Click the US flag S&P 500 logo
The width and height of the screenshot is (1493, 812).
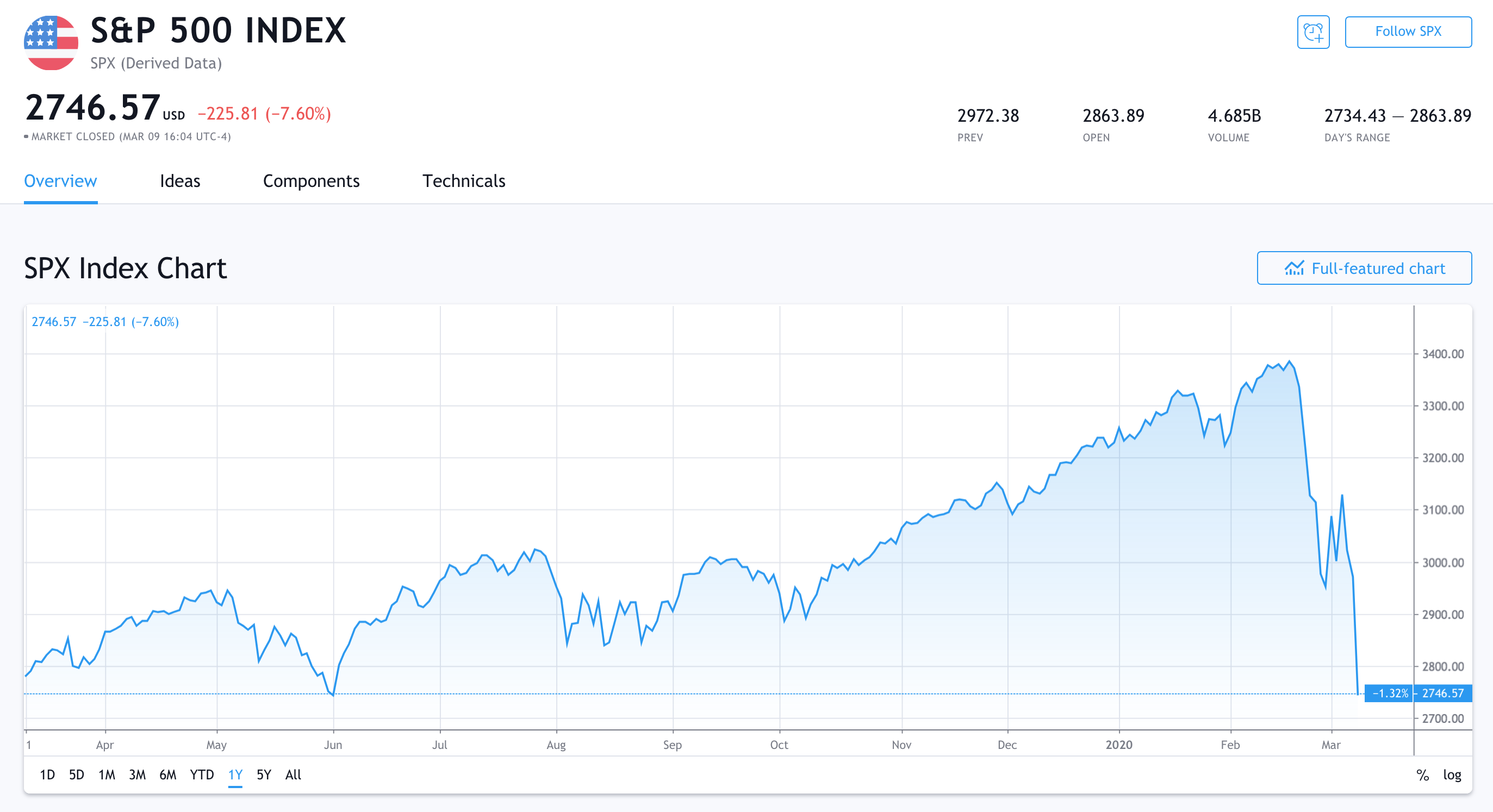pos(51,43)
